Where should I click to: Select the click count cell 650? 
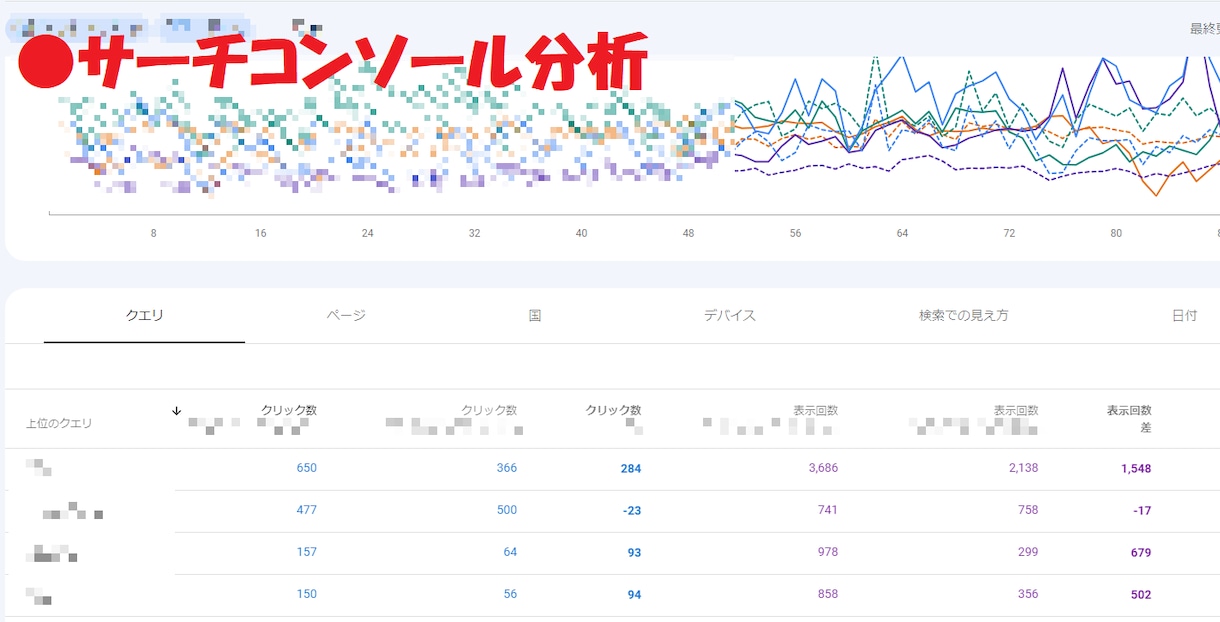pyautogui.click(x=306, y=468)
